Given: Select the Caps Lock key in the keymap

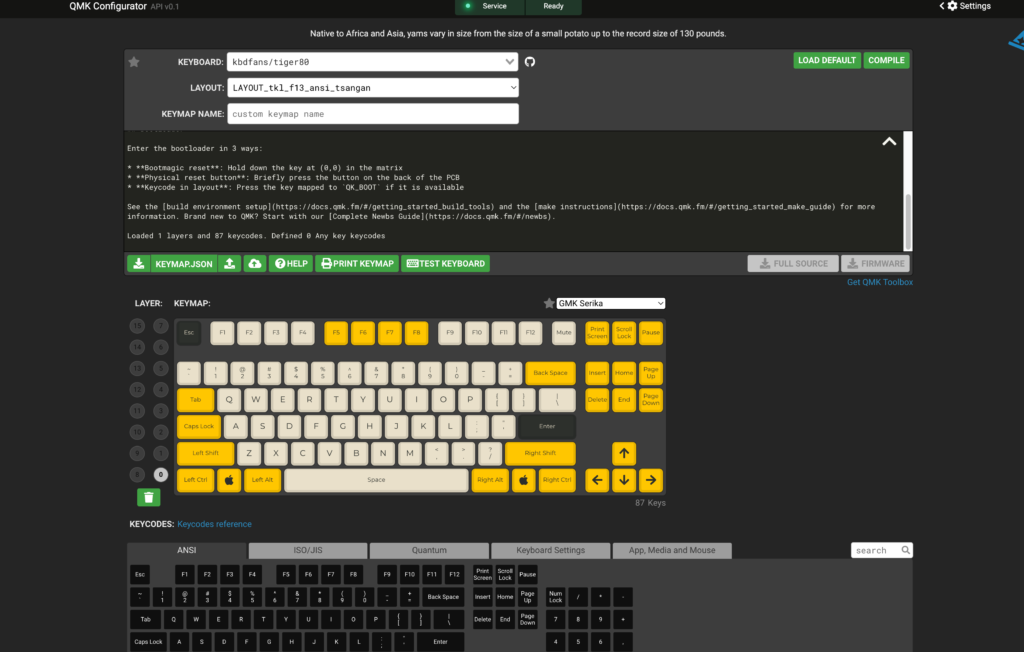Looking at the screenshot, I should click(x=199, y=427).
